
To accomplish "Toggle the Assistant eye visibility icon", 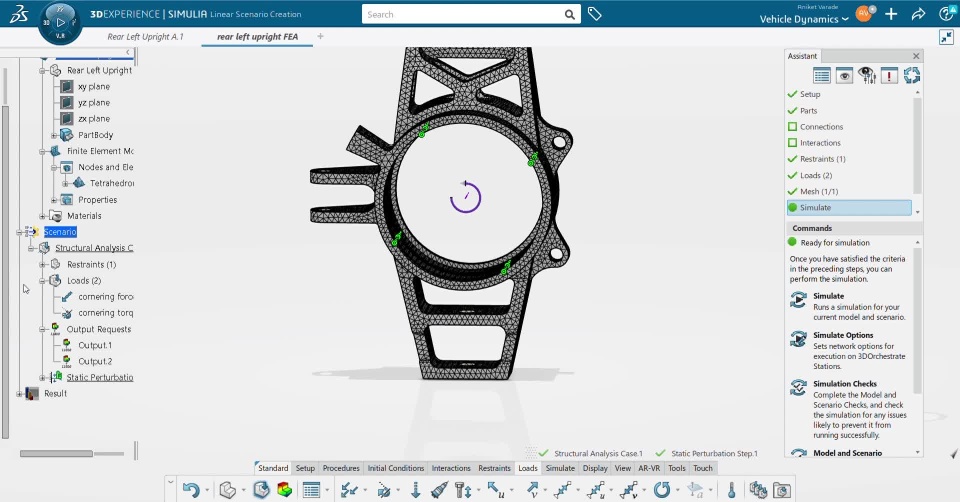I will (844, 75).
